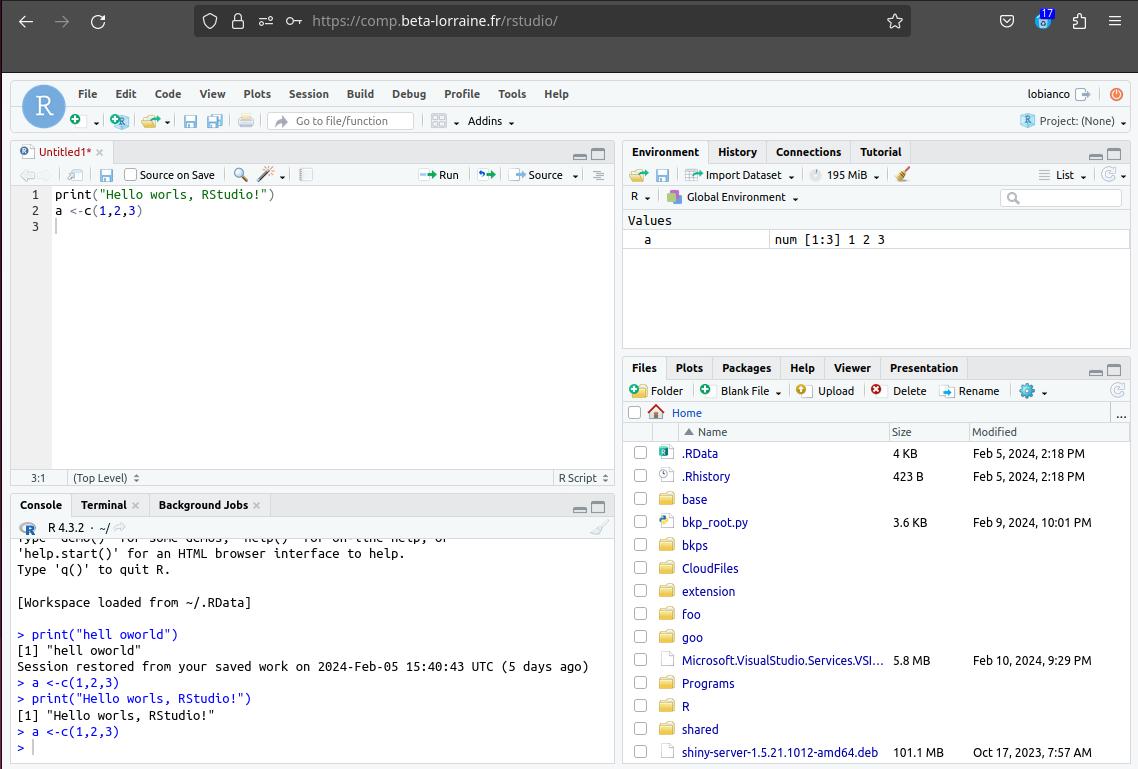Clear the workspace with the broom icon
This screenshot has width=1138, height=769.
pos(901,174)
